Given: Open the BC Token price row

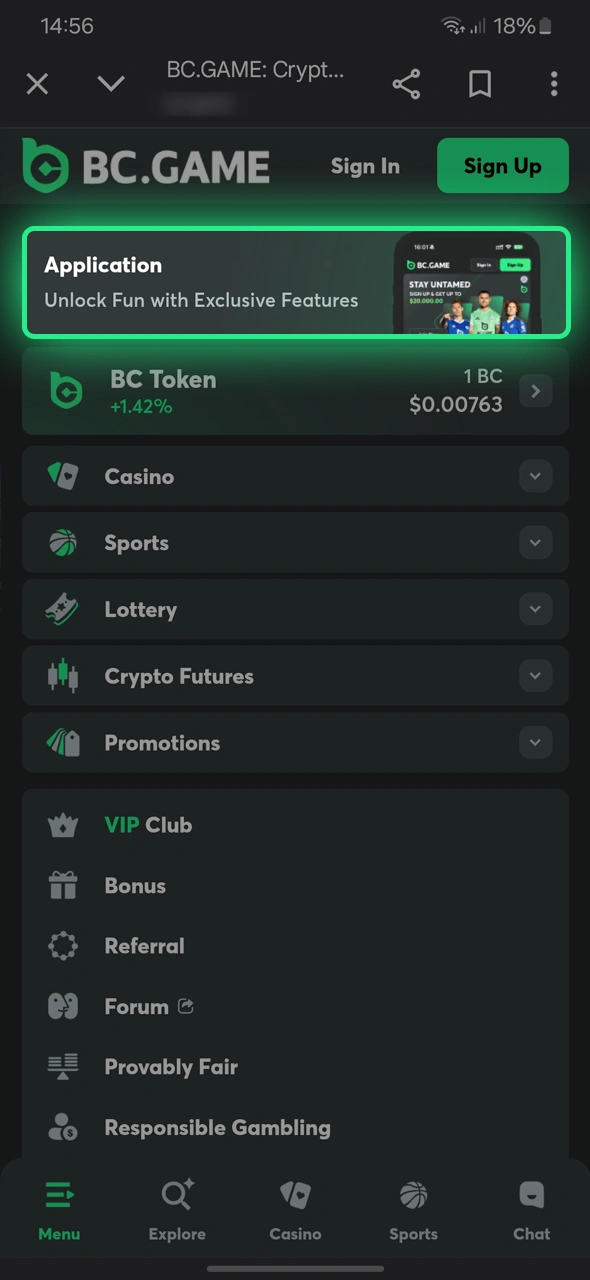Looking at the screenshot, I should pos(295,390).
